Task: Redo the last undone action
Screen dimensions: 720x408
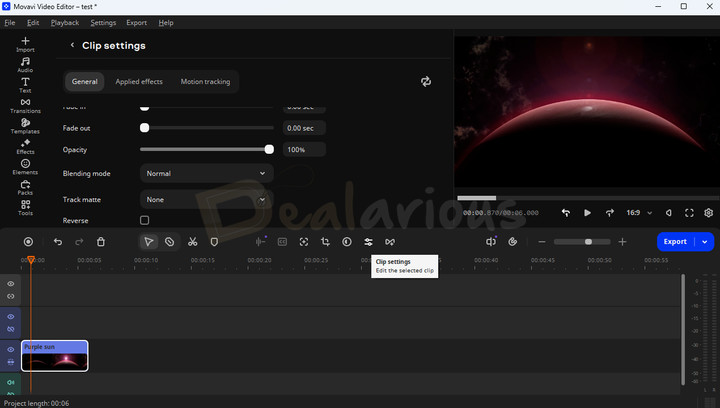Action: click(x=79, y=242)
